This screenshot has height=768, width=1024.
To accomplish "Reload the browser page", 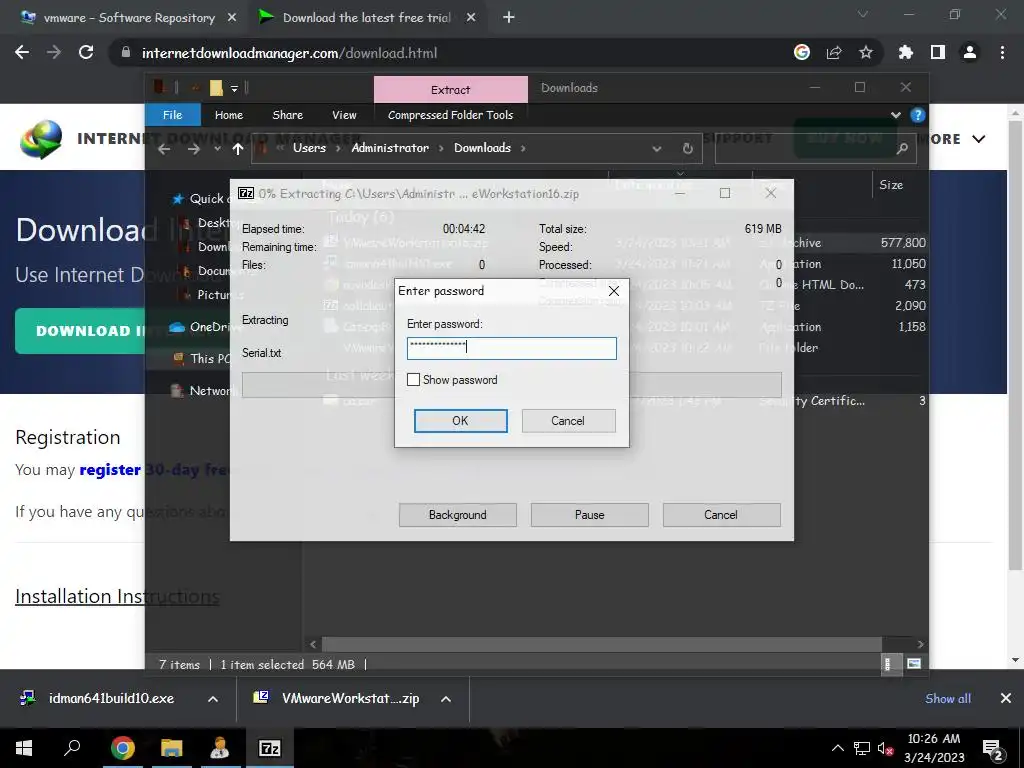I will pyautogui.click(x=86, y=53).
